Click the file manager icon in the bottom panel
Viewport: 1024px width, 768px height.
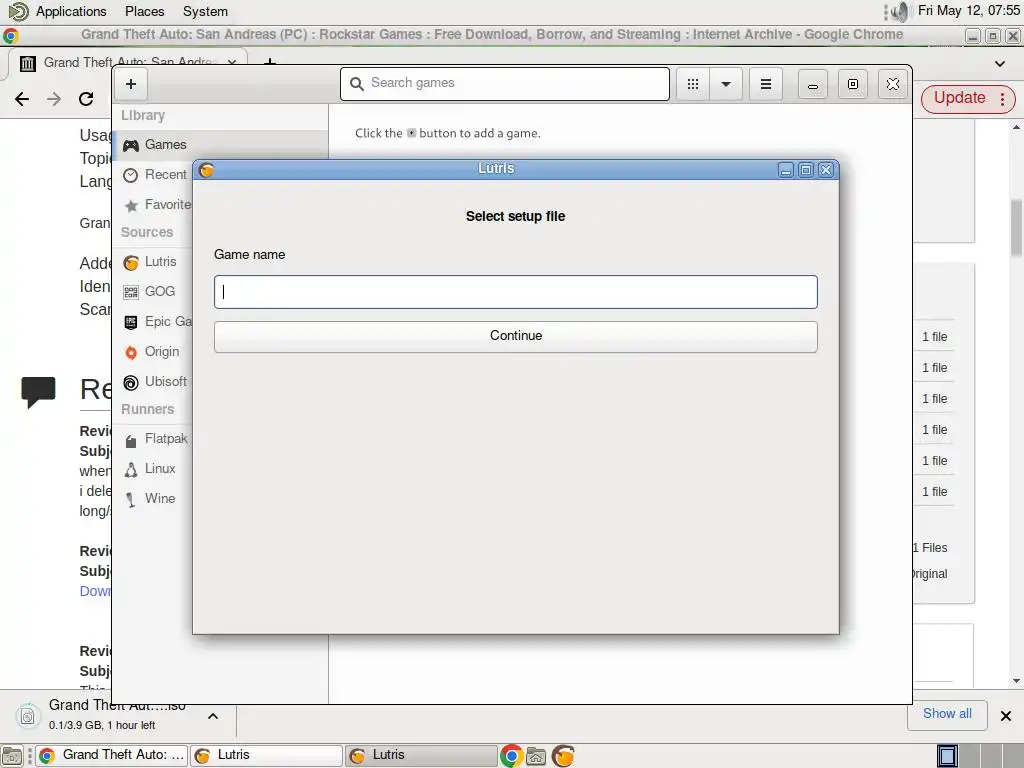click(536, 756)
